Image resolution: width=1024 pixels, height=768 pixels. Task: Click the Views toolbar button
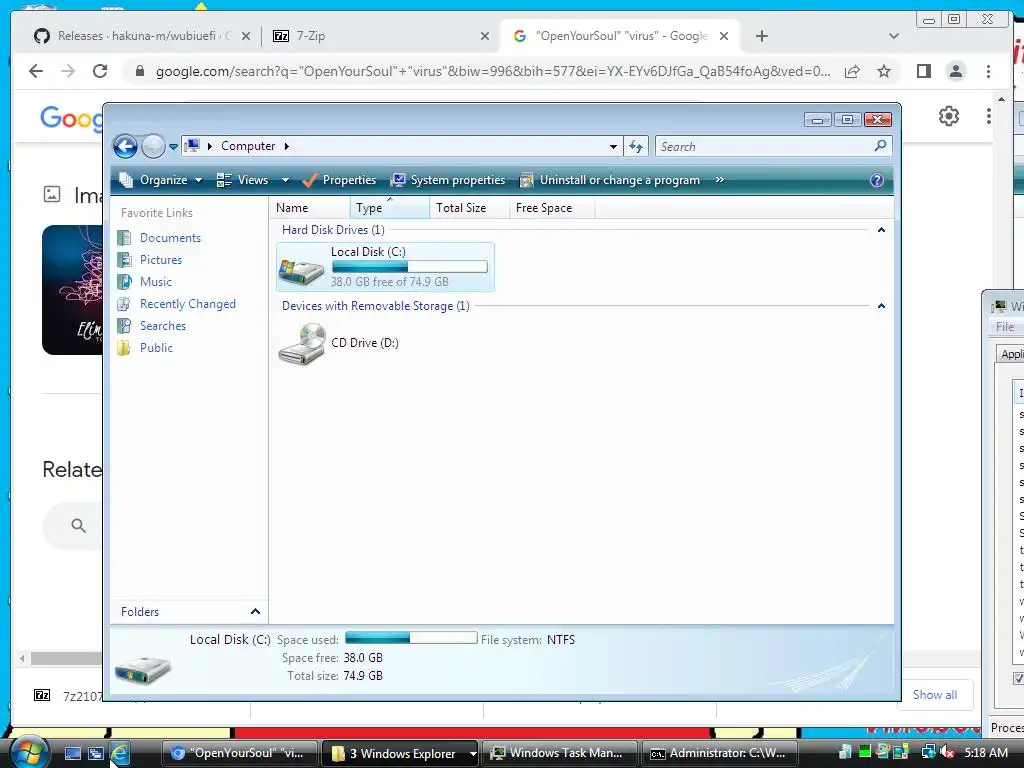coord(242,180)
